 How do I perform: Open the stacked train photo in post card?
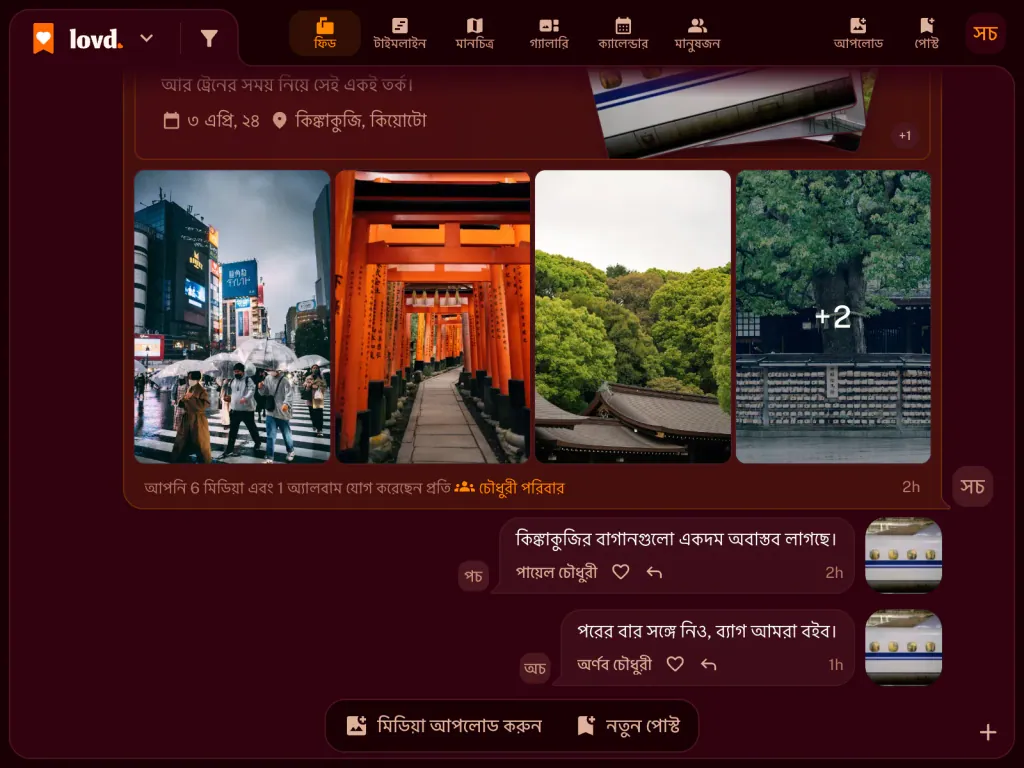(731, 112)
